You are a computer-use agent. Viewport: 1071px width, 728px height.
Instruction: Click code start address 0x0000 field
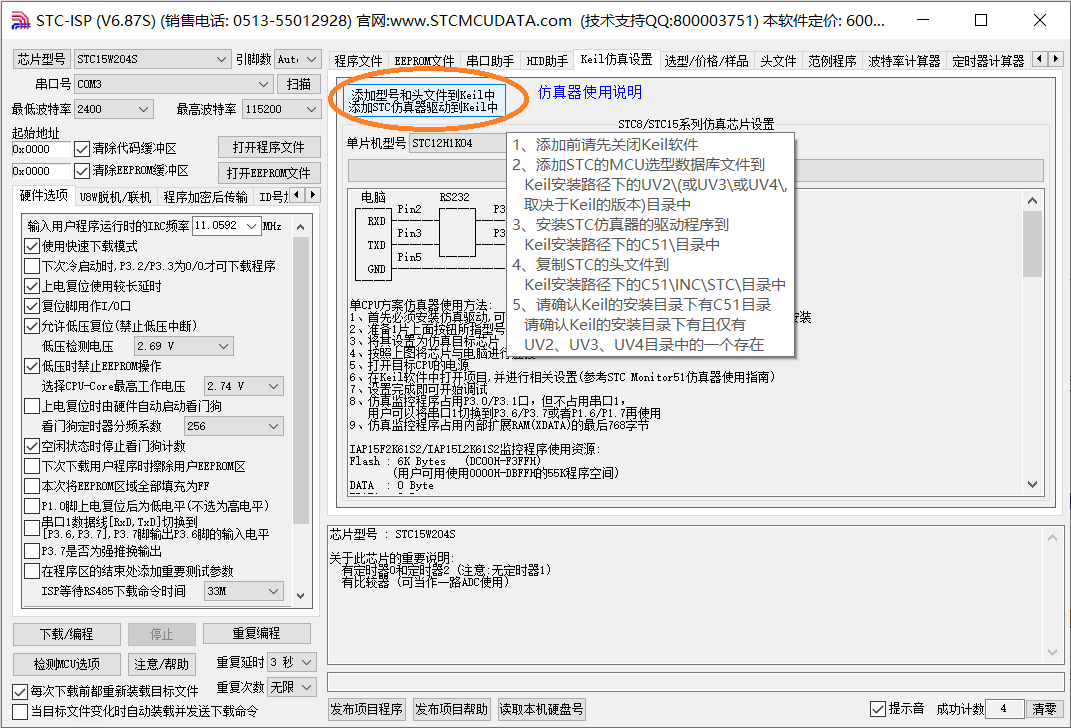click(x=40, y=149)
